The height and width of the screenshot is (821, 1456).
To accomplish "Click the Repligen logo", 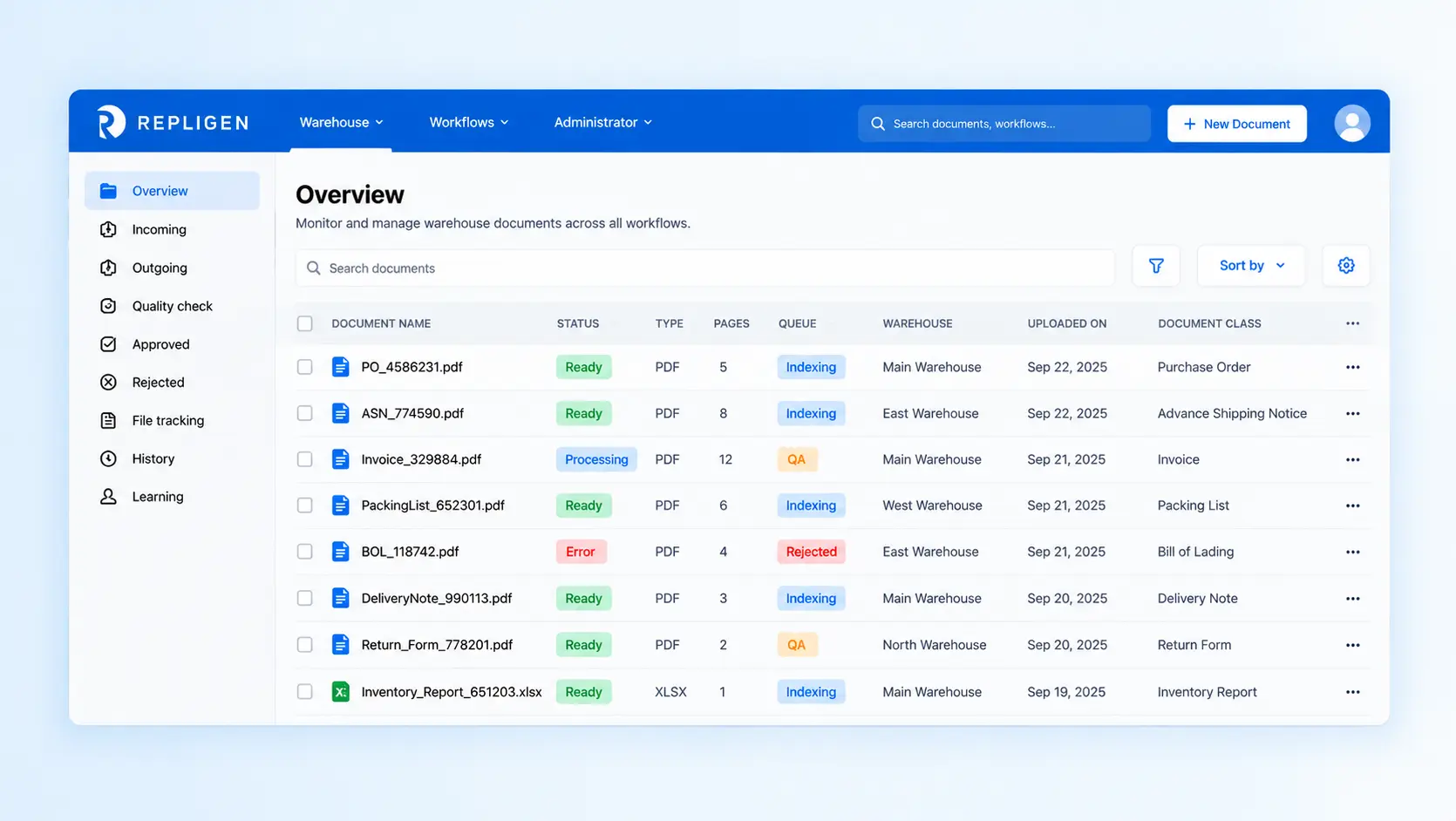I will pos(173,123).
